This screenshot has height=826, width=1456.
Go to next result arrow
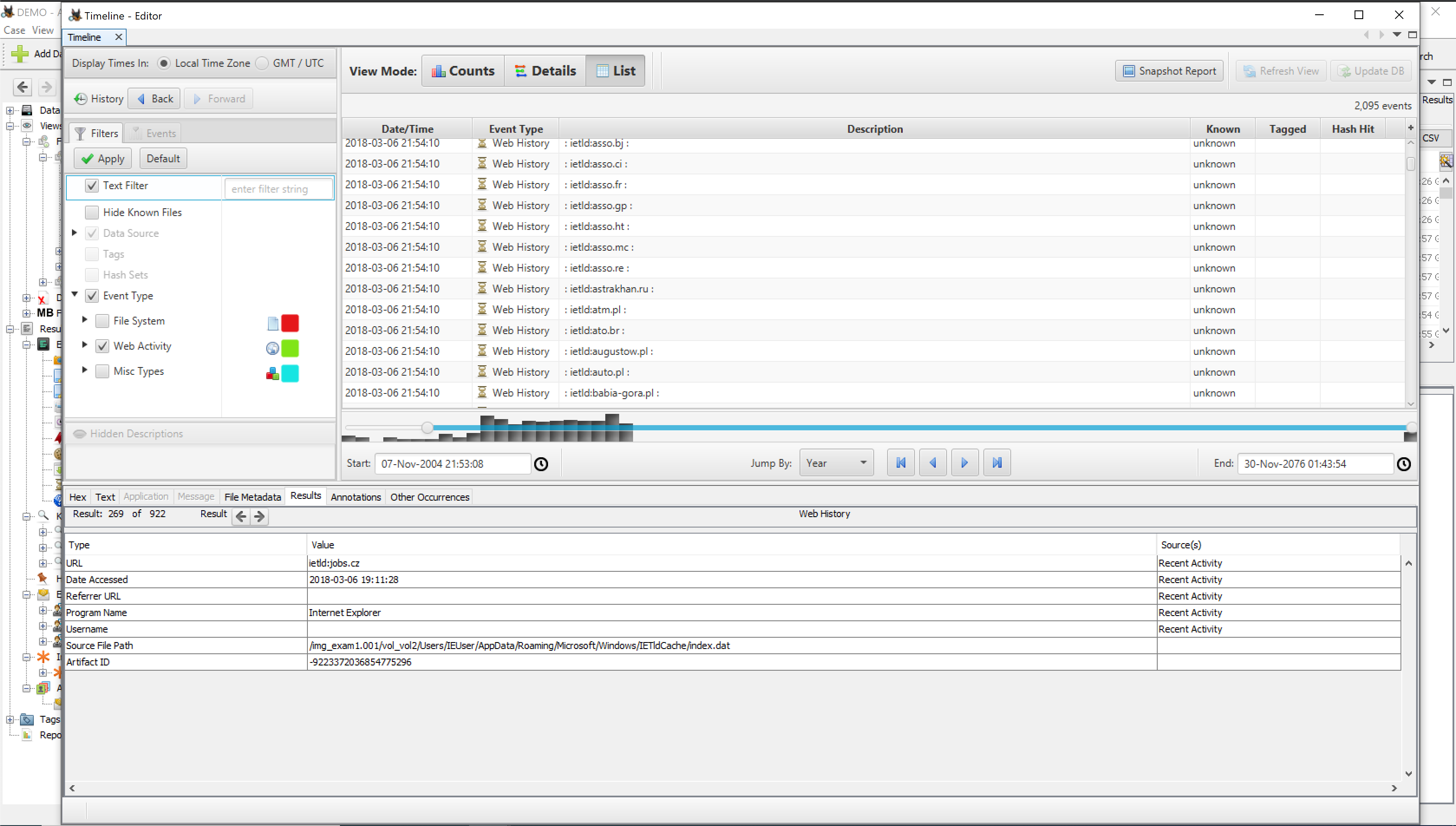260,516
